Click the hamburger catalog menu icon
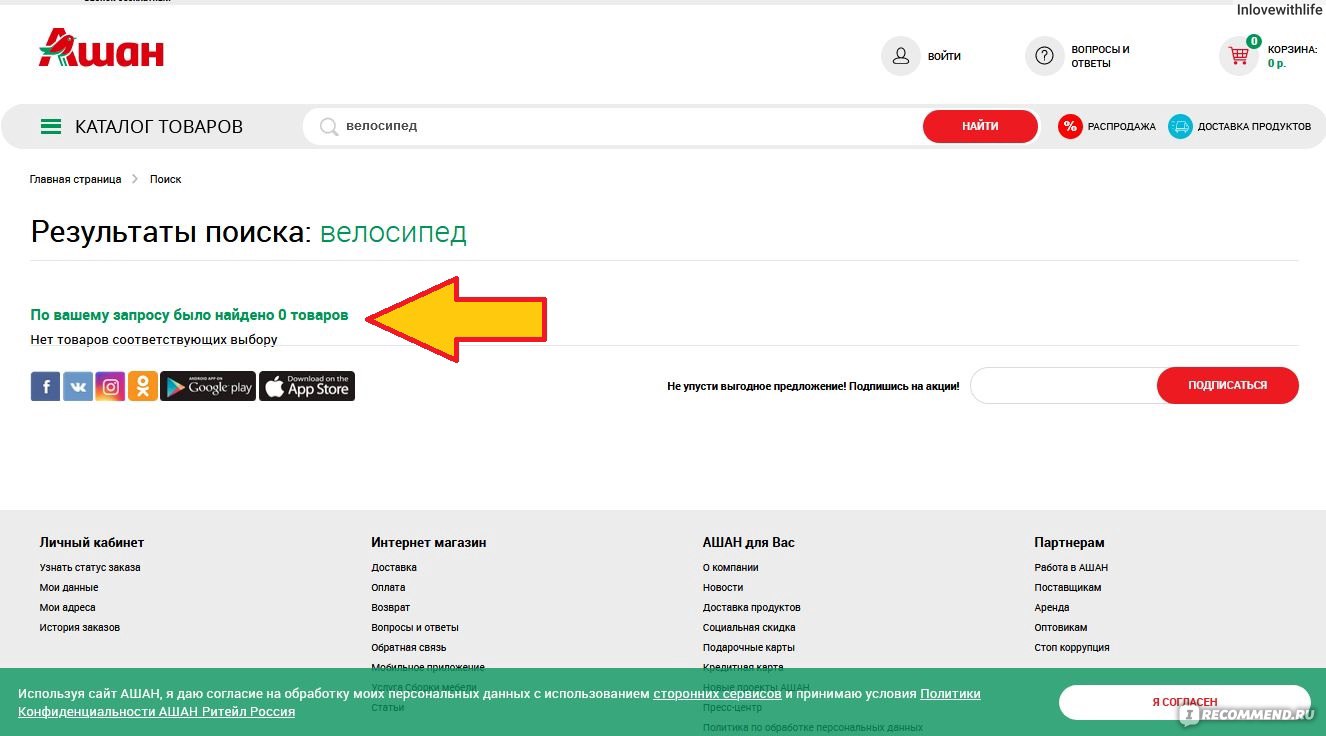 [51, 127]
